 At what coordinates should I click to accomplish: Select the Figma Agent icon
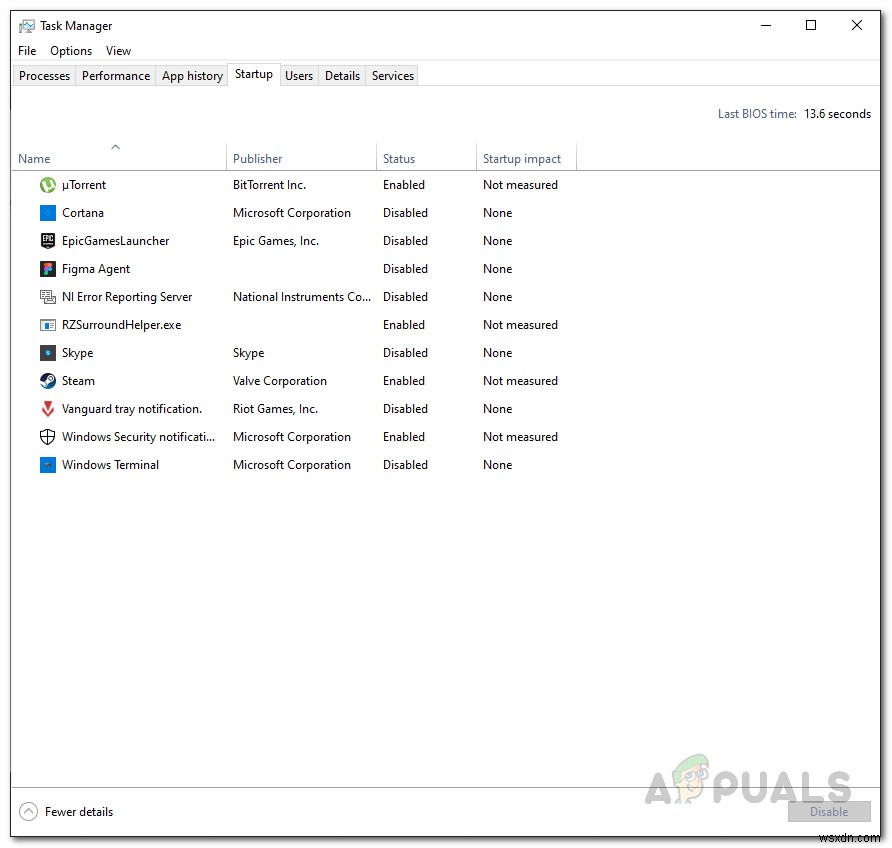click(46, 269)
